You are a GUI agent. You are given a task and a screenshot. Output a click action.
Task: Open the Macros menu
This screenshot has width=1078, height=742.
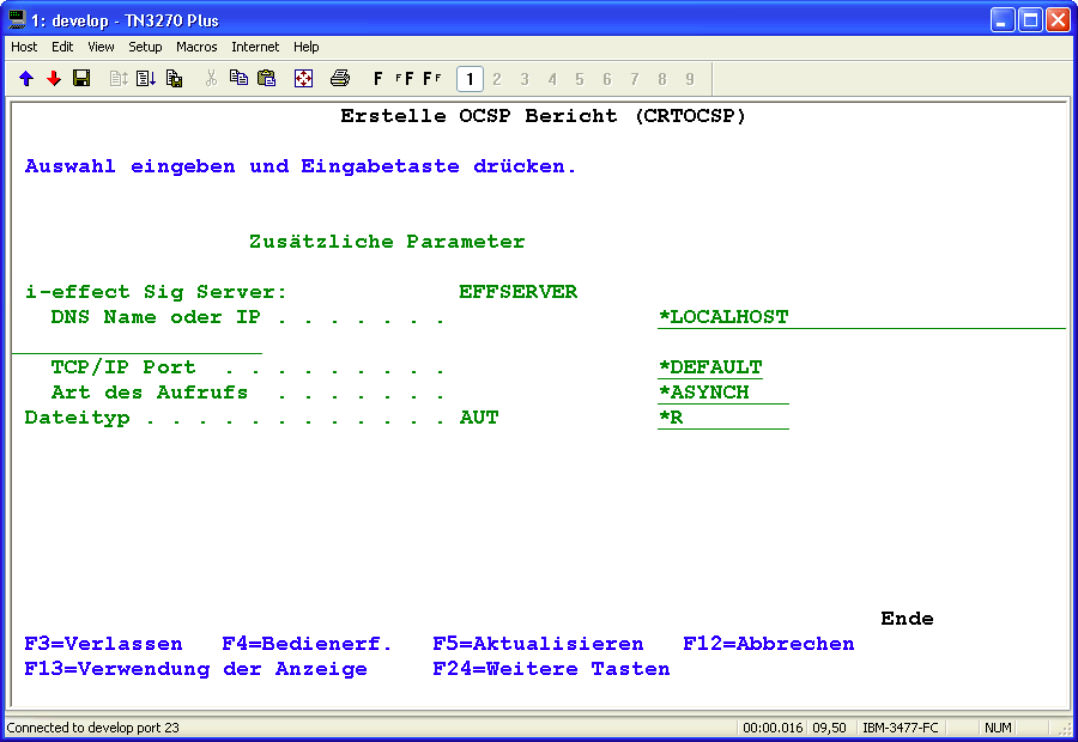tap(196, 47)
